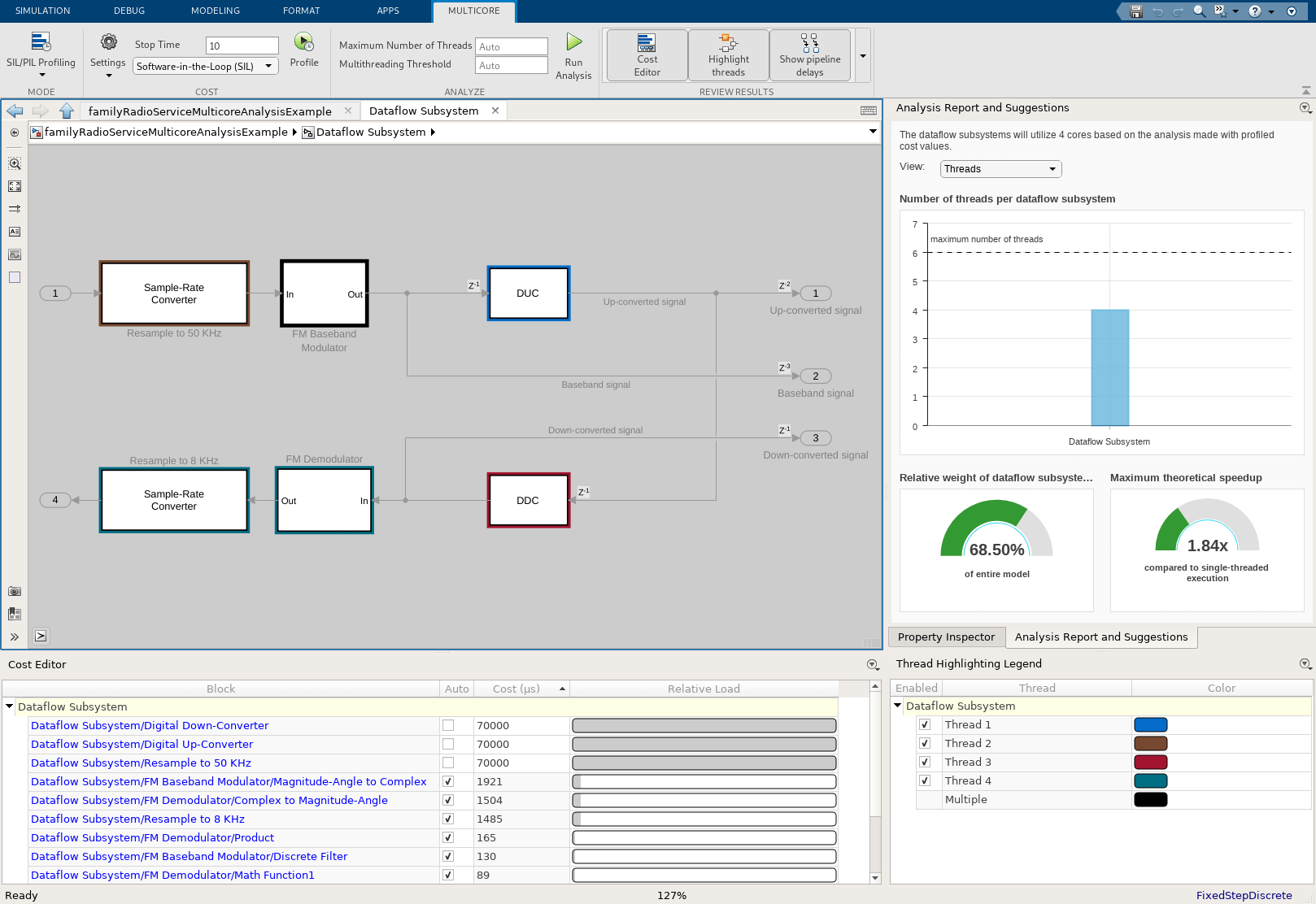Open the Analysis Report panel options menu
1316x904 pixels.
click(1305, 107)
